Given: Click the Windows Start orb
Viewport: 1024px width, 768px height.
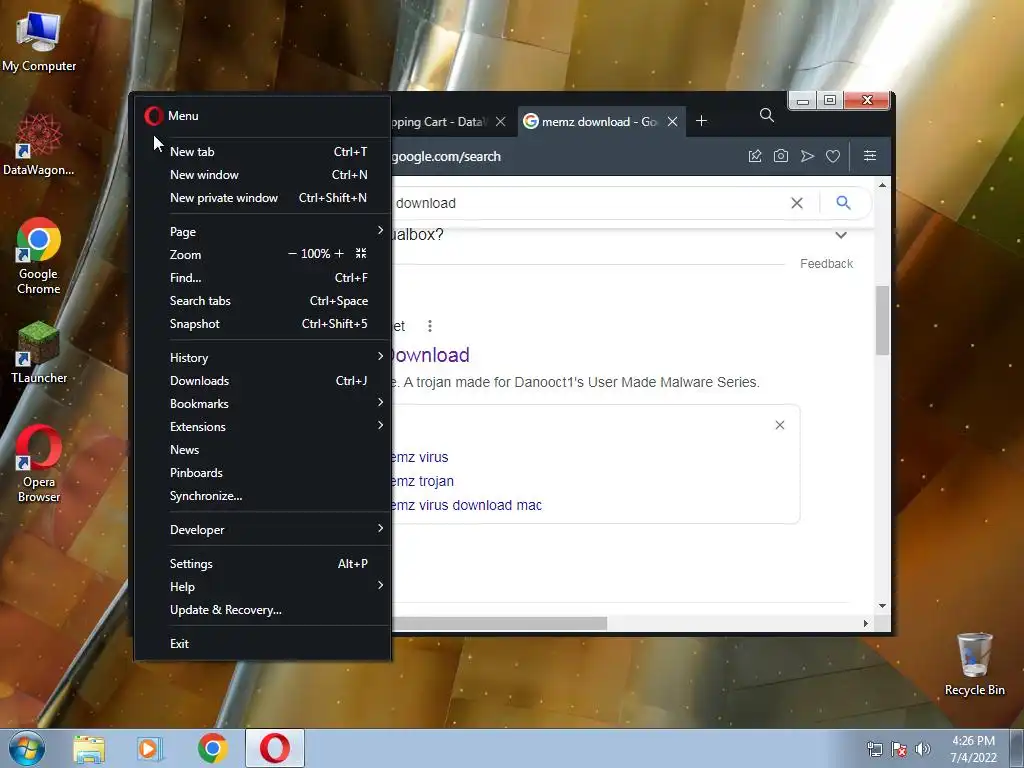Looking at the screenshot, I should [27, 748].
